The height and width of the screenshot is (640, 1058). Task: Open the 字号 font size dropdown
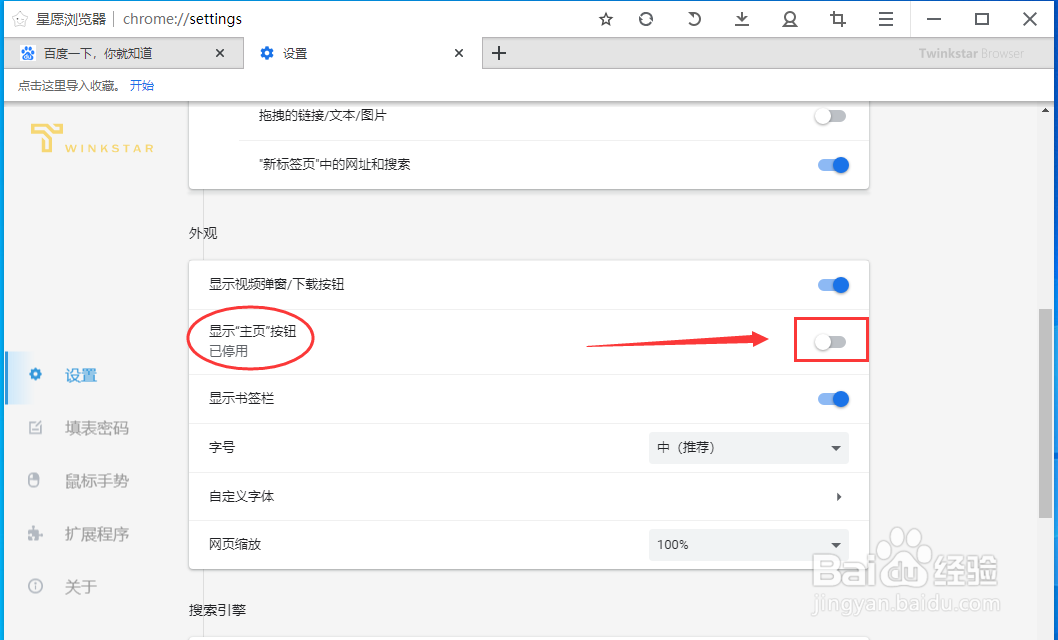748,447
